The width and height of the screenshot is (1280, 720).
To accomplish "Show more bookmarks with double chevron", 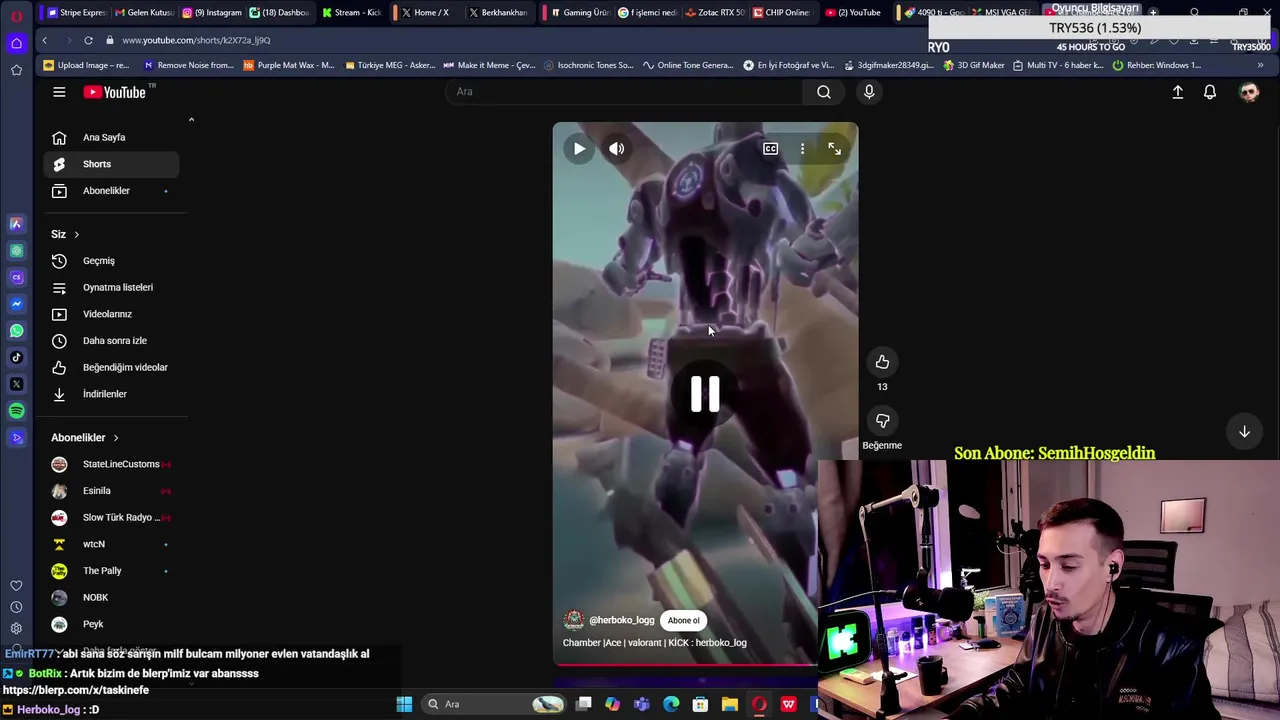I will [1260, 65].
